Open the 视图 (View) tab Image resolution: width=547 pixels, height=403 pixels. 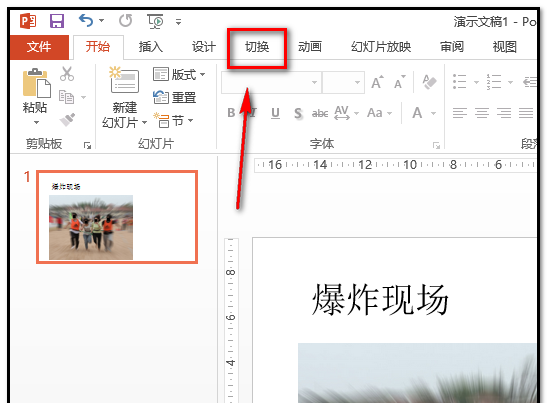tap(504, 46)
